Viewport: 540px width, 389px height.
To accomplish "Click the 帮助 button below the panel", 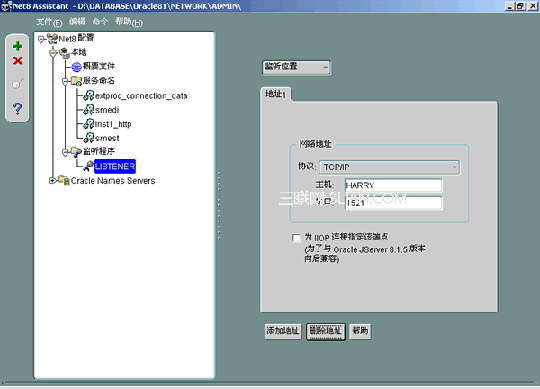I will [x=360, y=331].
